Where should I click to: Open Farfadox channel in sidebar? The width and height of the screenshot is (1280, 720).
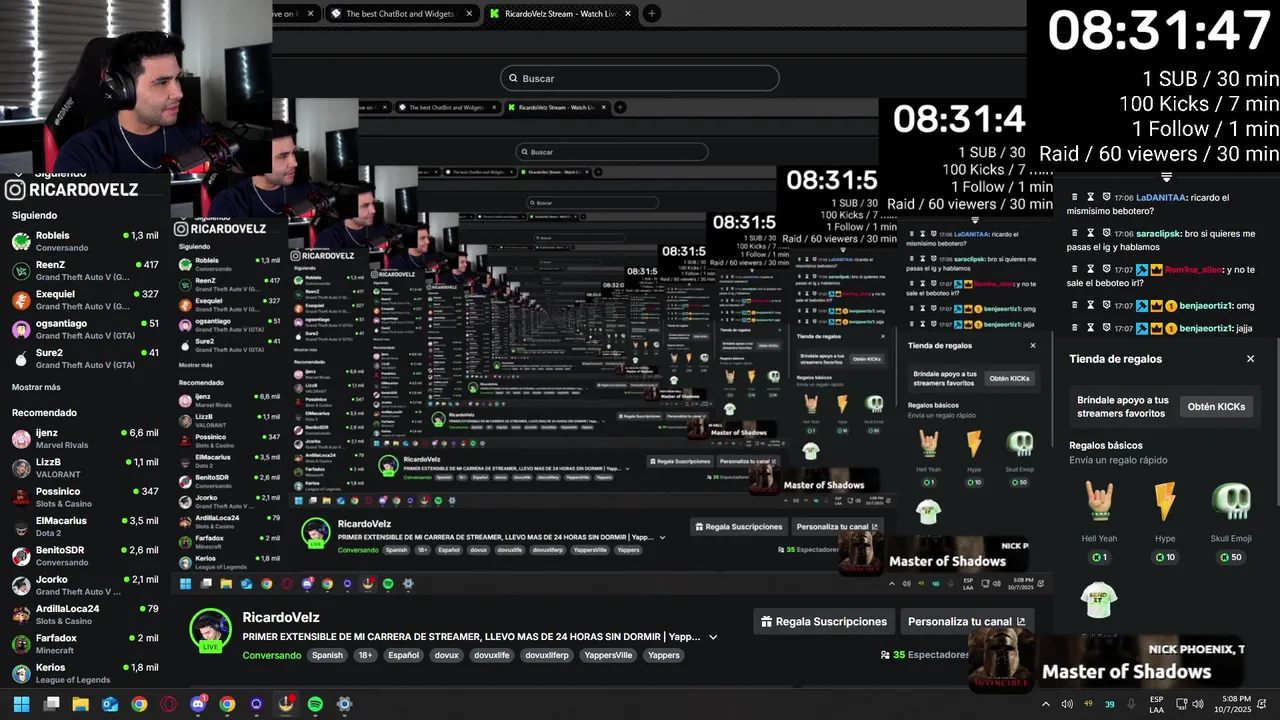pos(85,644)
